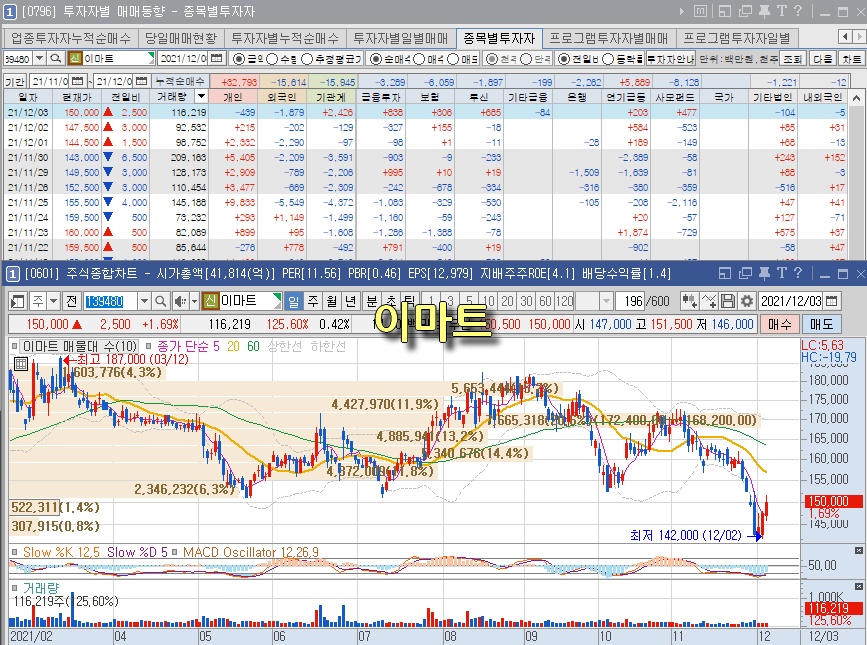
Task: Click the 조회 query button
Action: [x=792, y=59]
